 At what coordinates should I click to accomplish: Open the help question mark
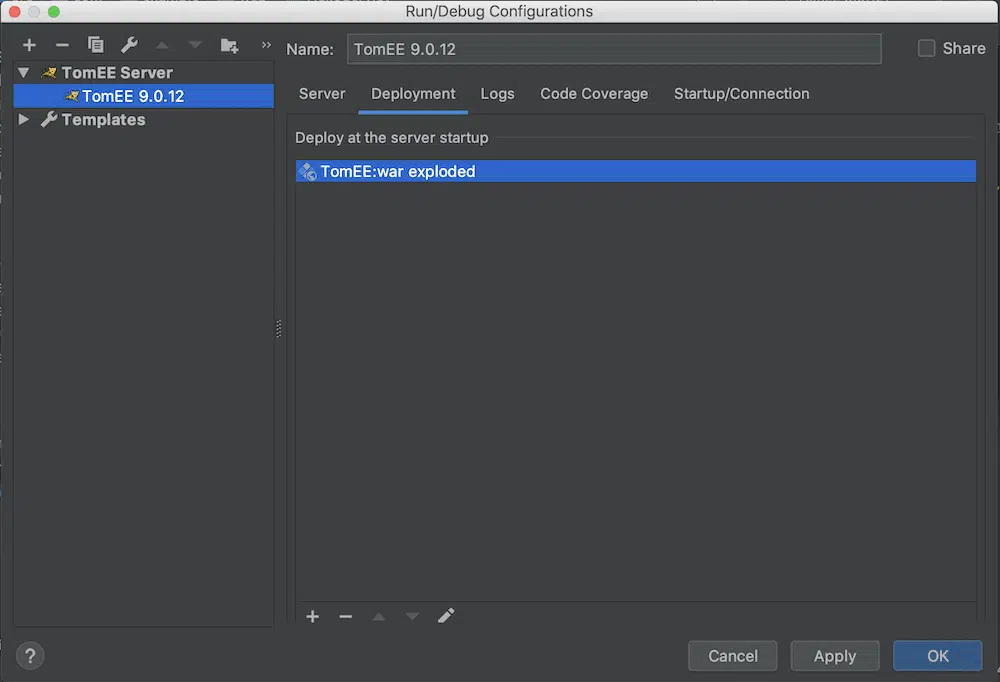tap(30, 656)
